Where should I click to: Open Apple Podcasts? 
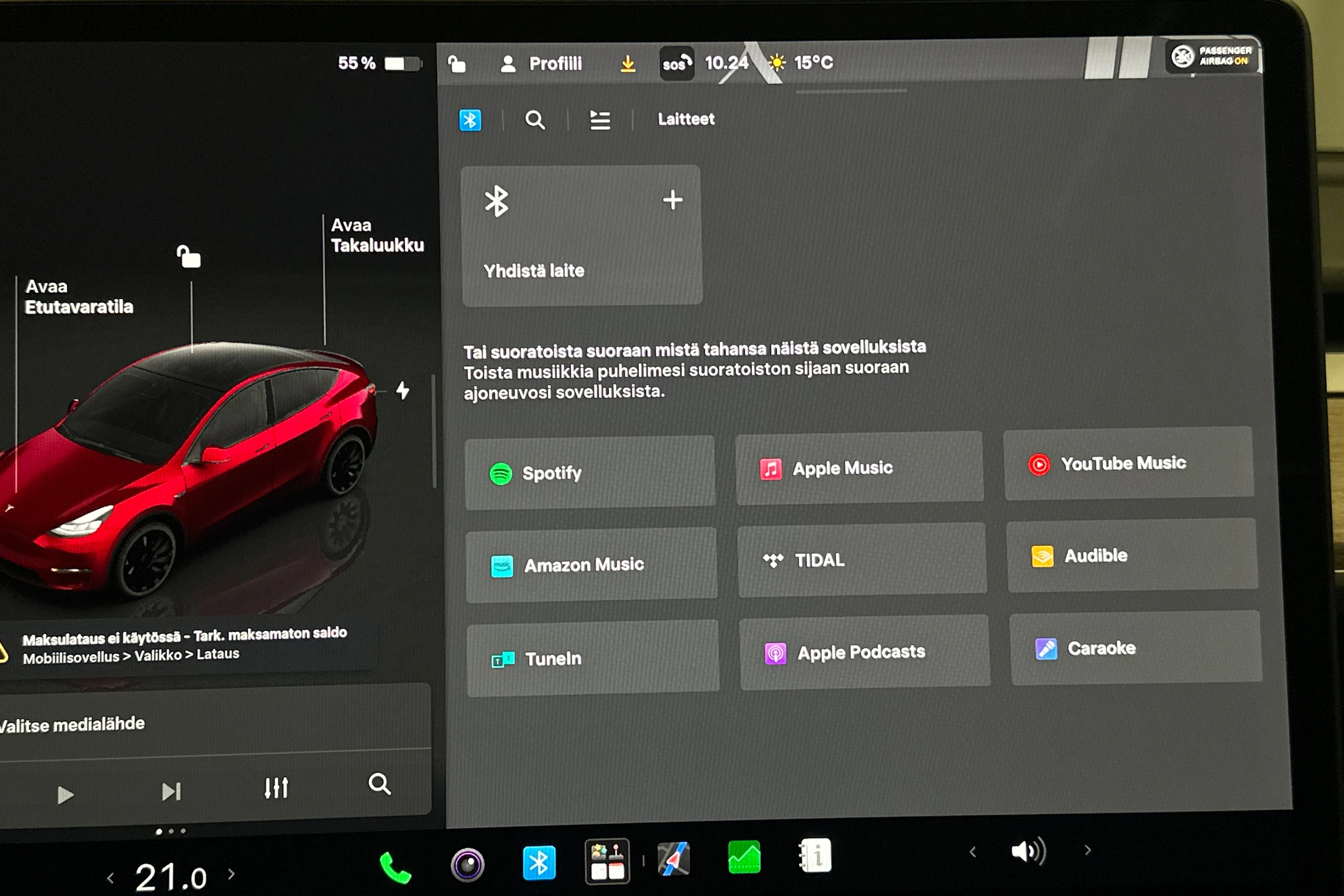click(x=864, y=653)
